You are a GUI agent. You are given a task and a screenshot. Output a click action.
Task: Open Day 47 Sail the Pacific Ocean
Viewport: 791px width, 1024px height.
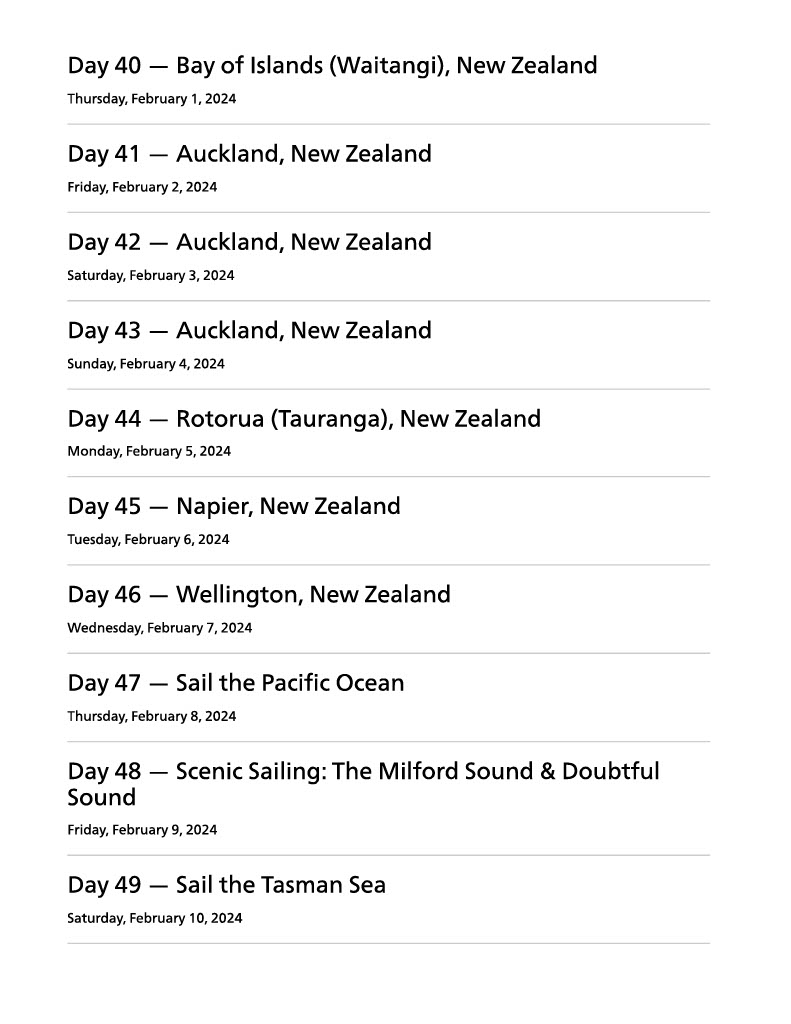[x=236, y=683]
